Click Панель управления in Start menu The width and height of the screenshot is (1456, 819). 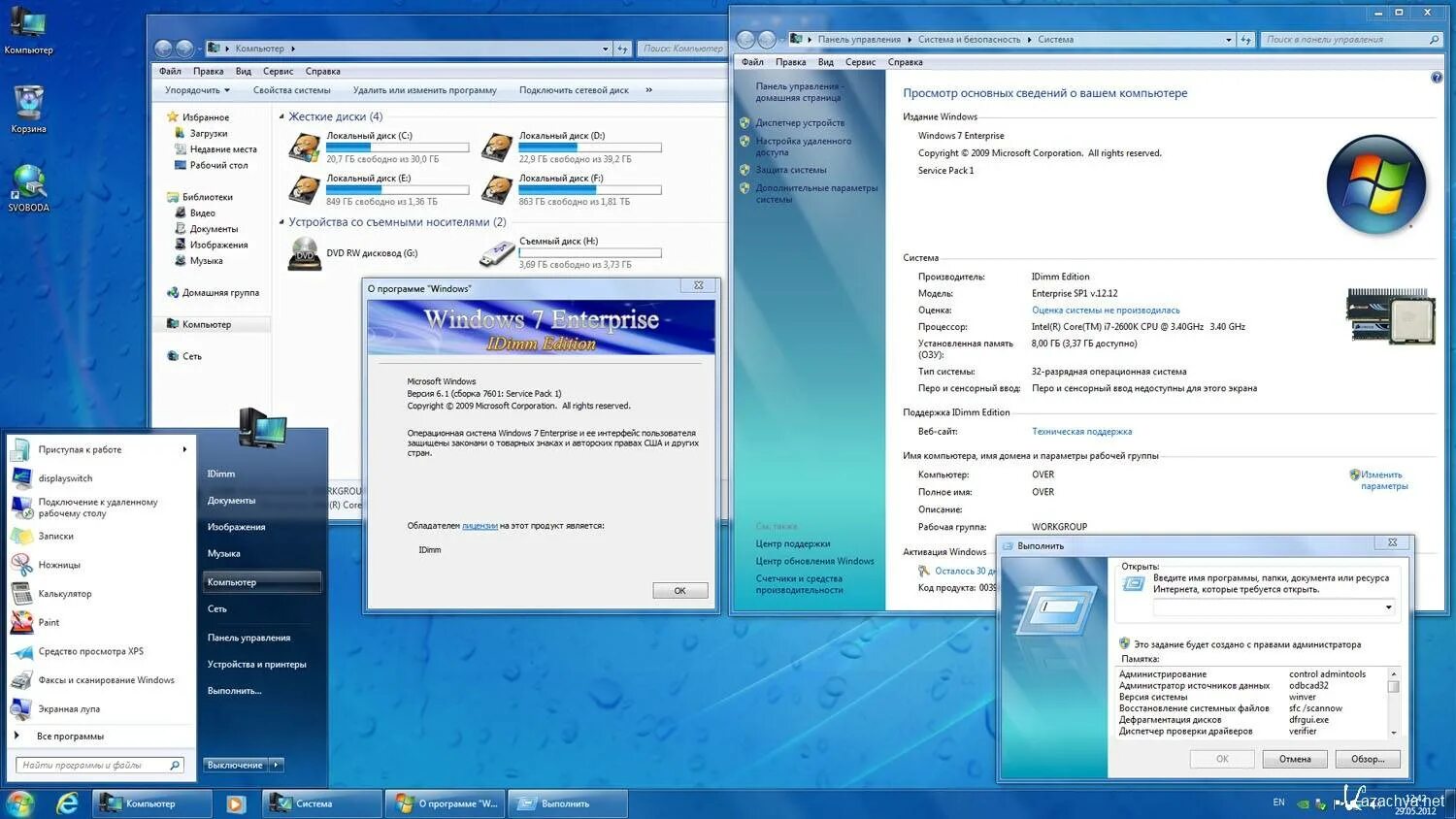coord(248,638)
